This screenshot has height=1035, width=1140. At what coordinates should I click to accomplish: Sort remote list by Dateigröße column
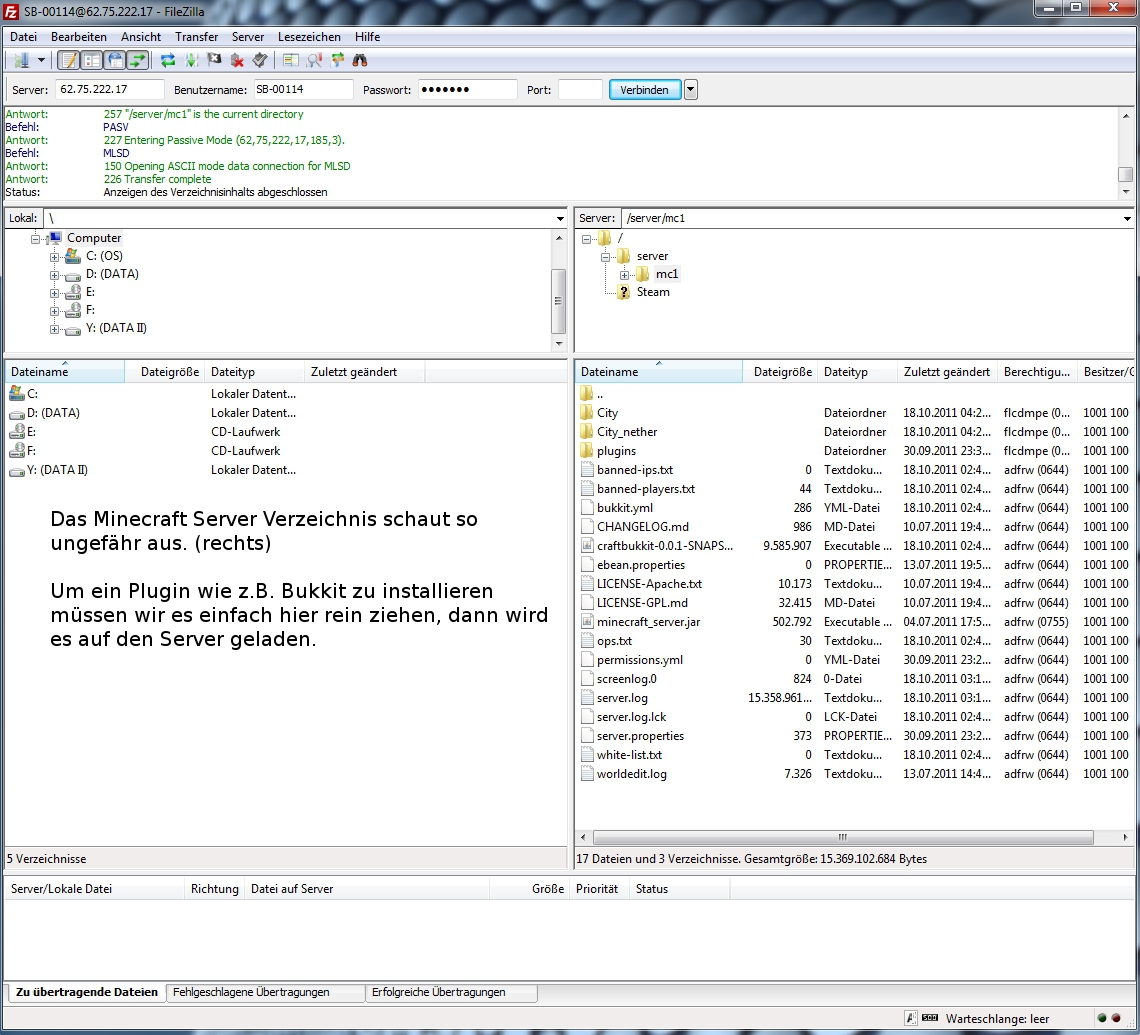pyautogui.click(x=782, y=371)
